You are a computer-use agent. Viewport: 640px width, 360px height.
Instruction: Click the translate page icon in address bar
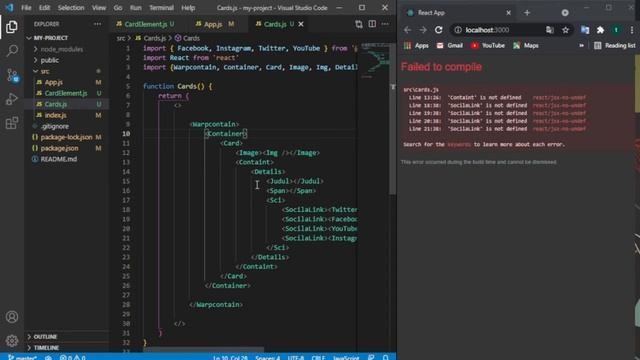[550, 30]
